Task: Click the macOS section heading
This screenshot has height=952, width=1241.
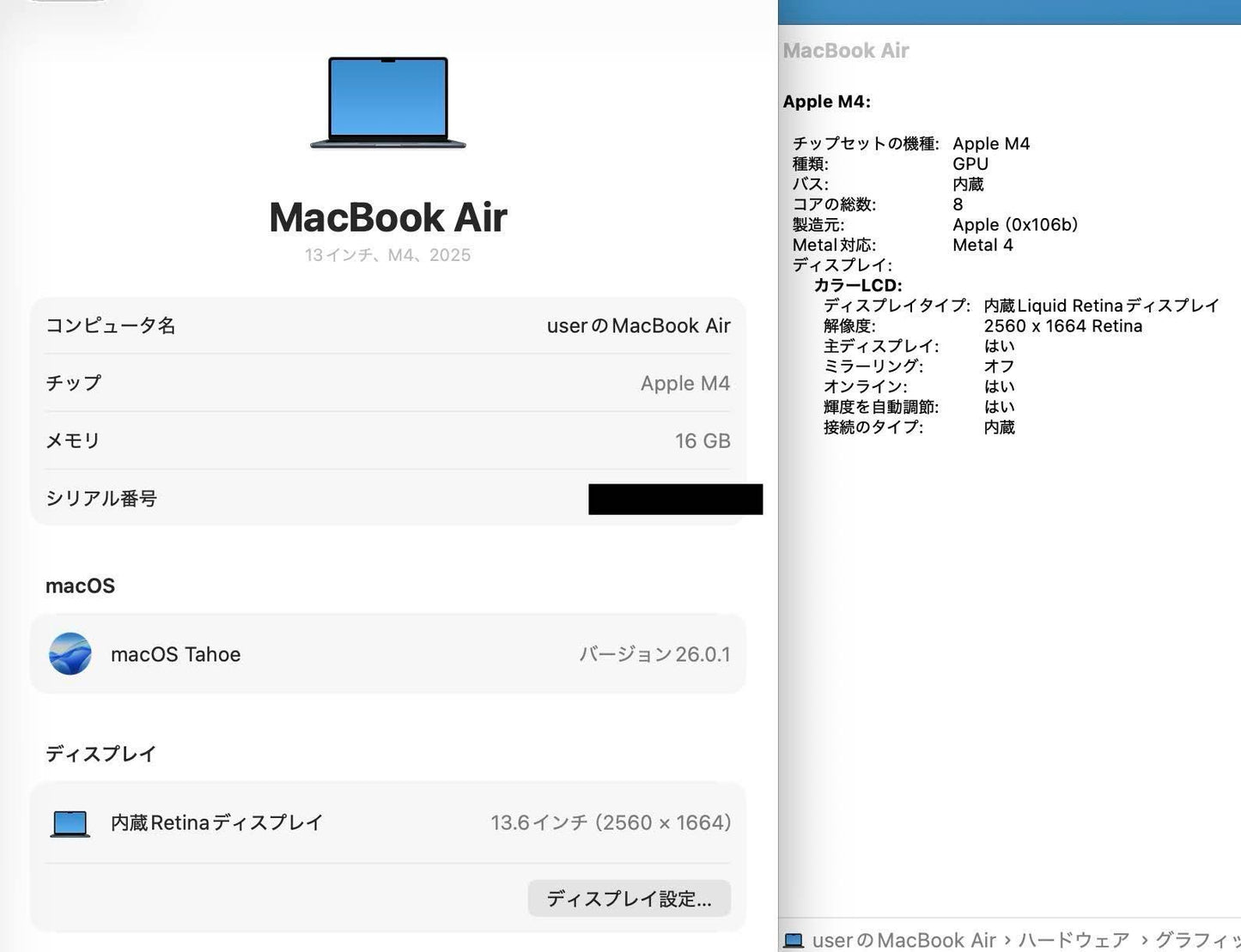Action: pyautogui.click(x=80, y=585)
